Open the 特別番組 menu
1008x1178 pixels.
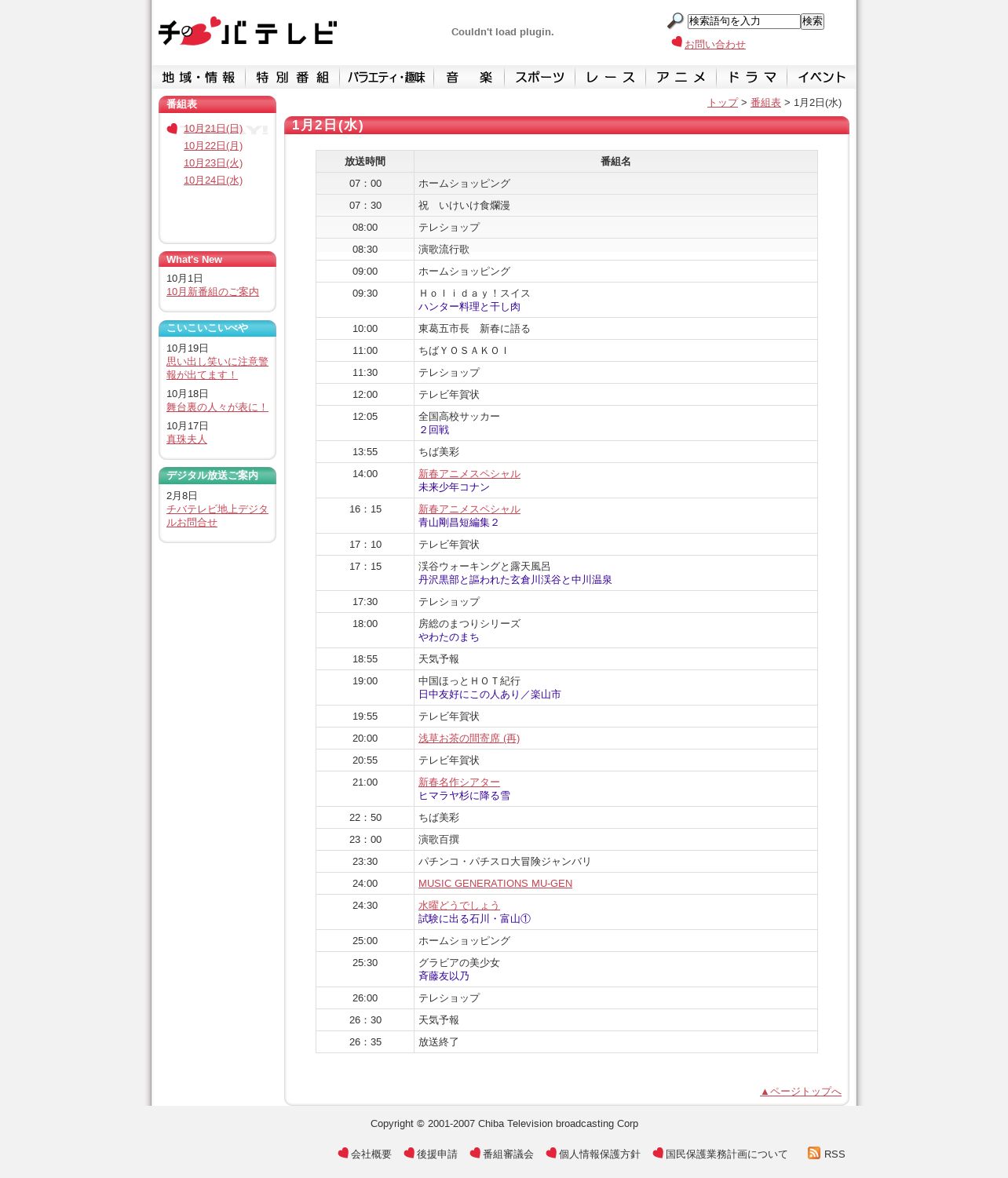[x=293, y=77]
